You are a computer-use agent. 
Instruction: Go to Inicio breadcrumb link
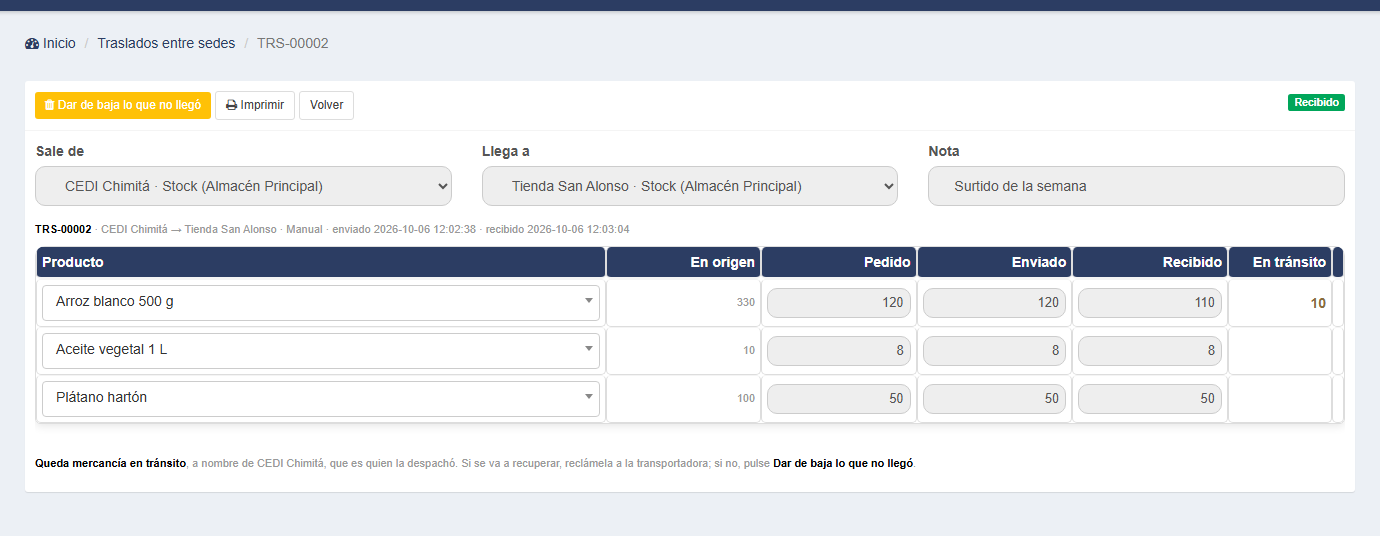tap(59, 43)
